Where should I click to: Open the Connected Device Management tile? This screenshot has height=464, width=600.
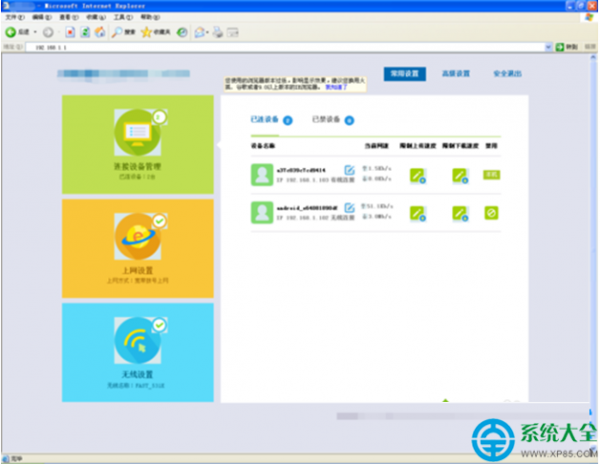click(x=138, y=145)
